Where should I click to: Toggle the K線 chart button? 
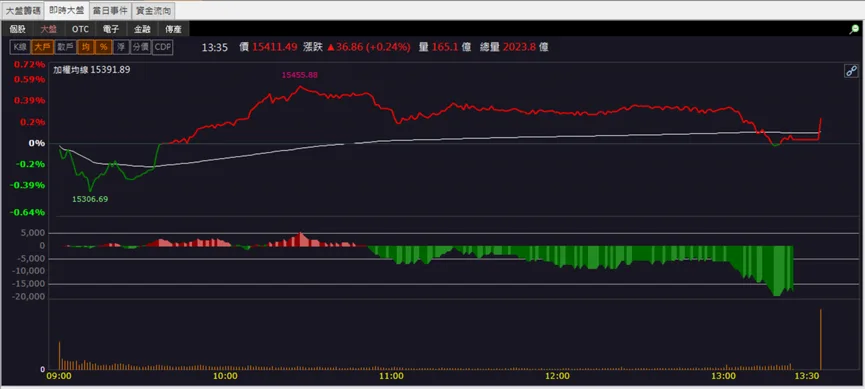pos(20,47)
